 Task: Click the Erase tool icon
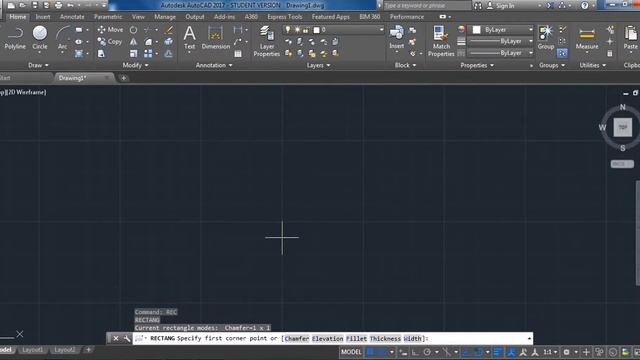click(168, 30)
